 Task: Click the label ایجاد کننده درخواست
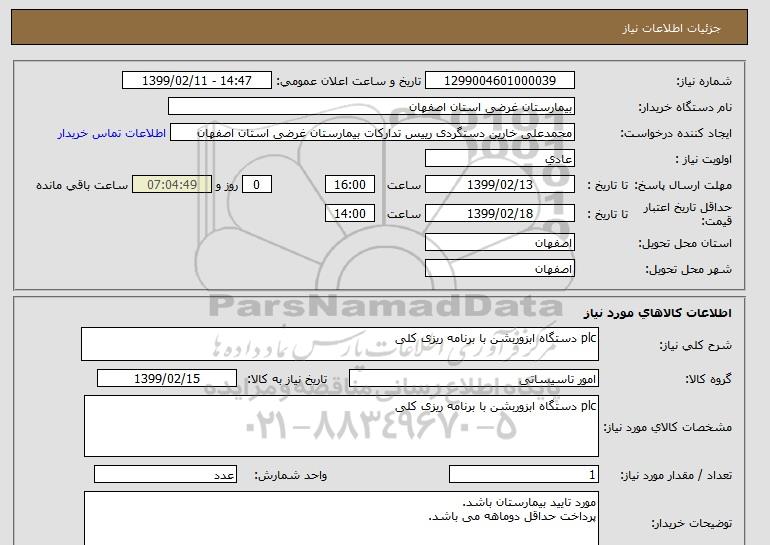[x=676, y=133]
